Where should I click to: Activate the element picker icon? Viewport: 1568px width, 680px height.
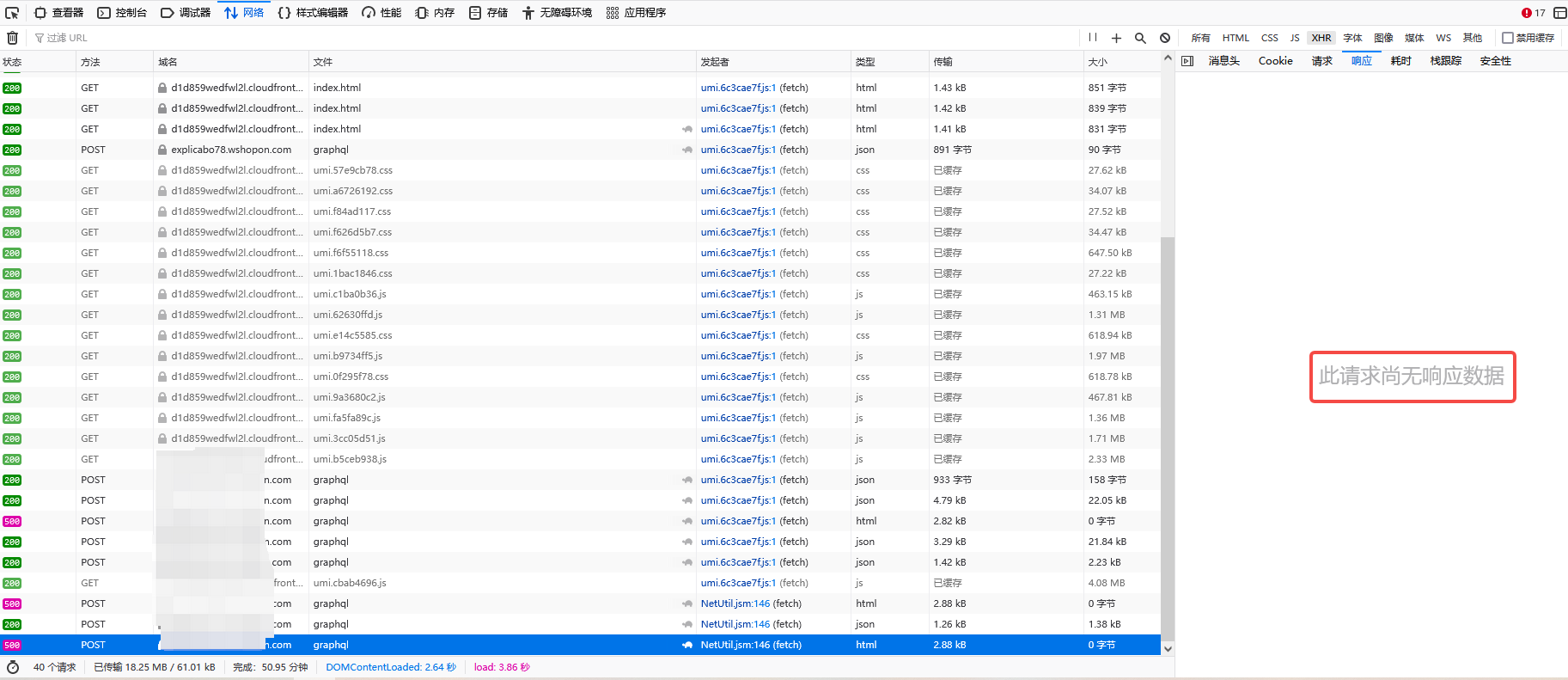pyautogui.click(x=12, y=13)
